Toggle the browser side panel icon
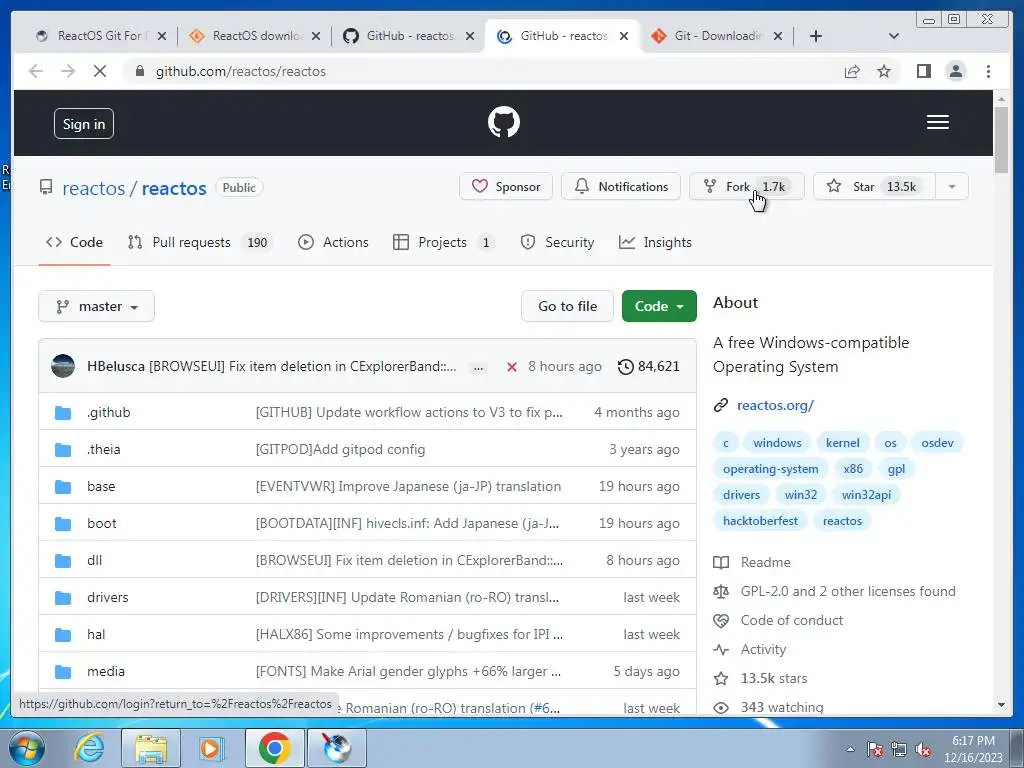Viewport: 1024px width, 768px height. [923, 71]
